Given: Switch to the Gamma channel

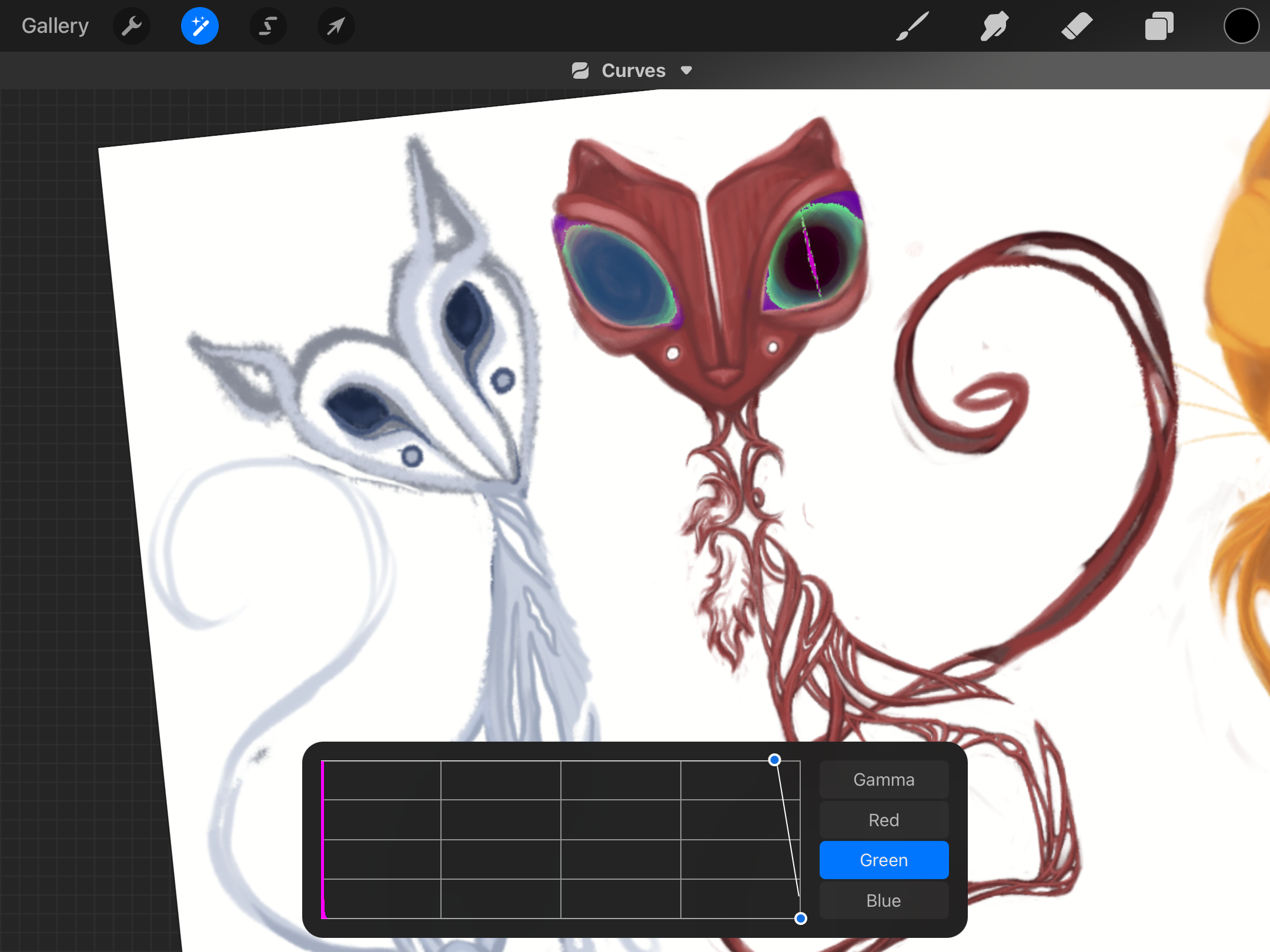Looking at the screenshot, I should point(884,780).
